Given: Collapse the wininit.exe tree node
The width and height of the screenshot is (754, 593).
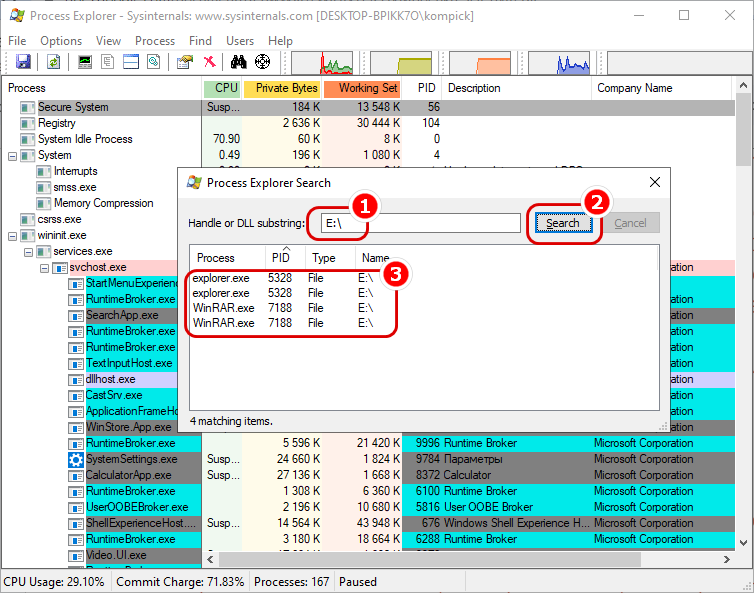Looking at the screenshot, I should 13,237.
